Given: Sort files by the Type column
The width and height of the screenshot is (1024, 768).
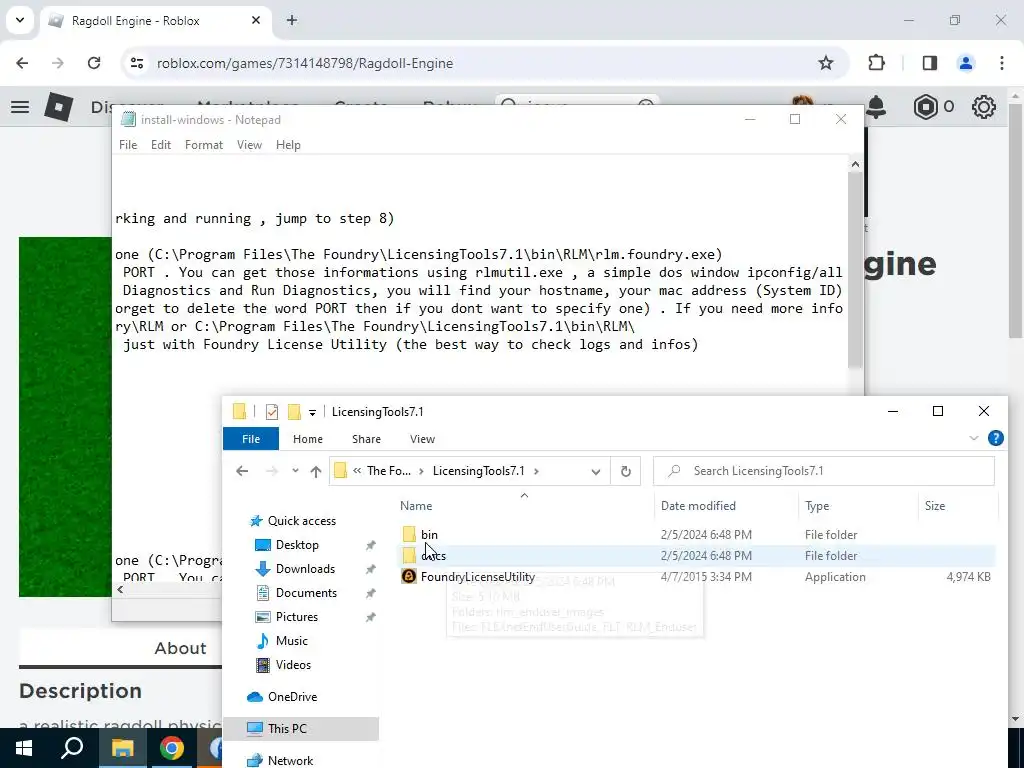Looking at the screenshot, I should (x=816, y=506).
